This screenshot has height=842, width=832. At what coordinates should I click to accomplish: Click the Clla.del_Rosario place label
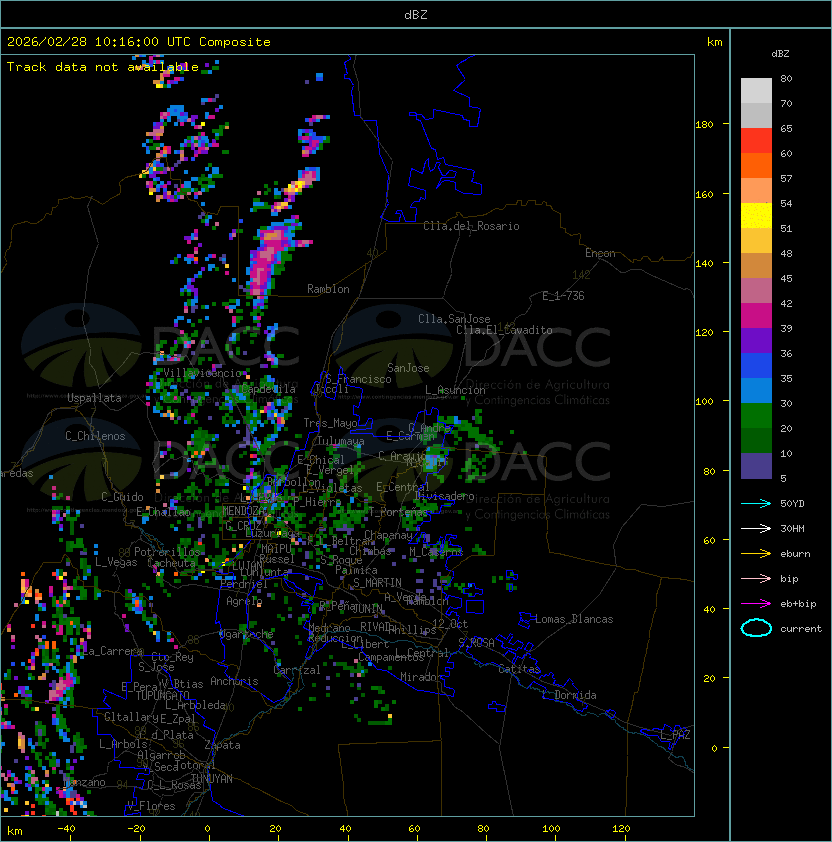tap(471, 226)
